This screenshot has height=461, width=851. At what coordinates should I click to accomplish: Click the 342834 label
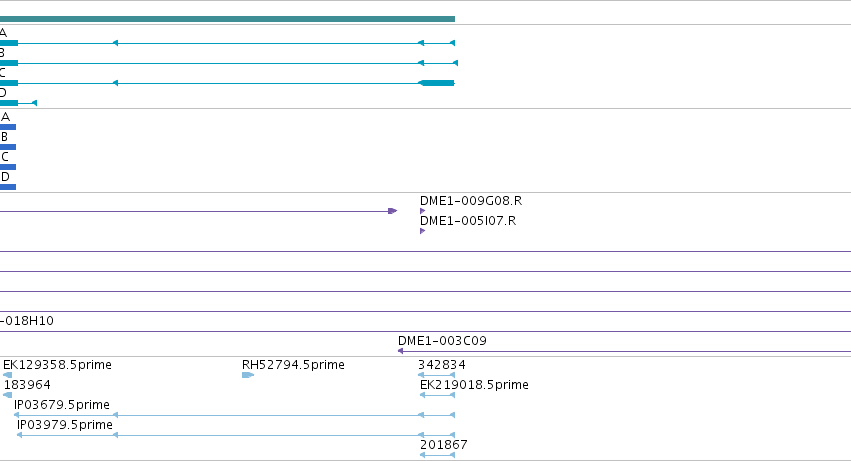442,365
